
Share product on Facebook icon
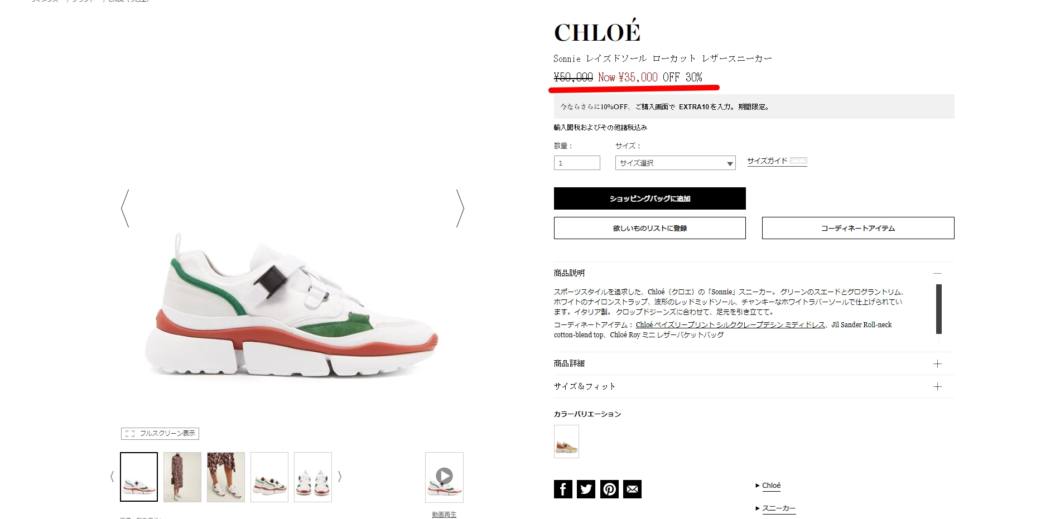pyautogui.click(x=563, y=489)
